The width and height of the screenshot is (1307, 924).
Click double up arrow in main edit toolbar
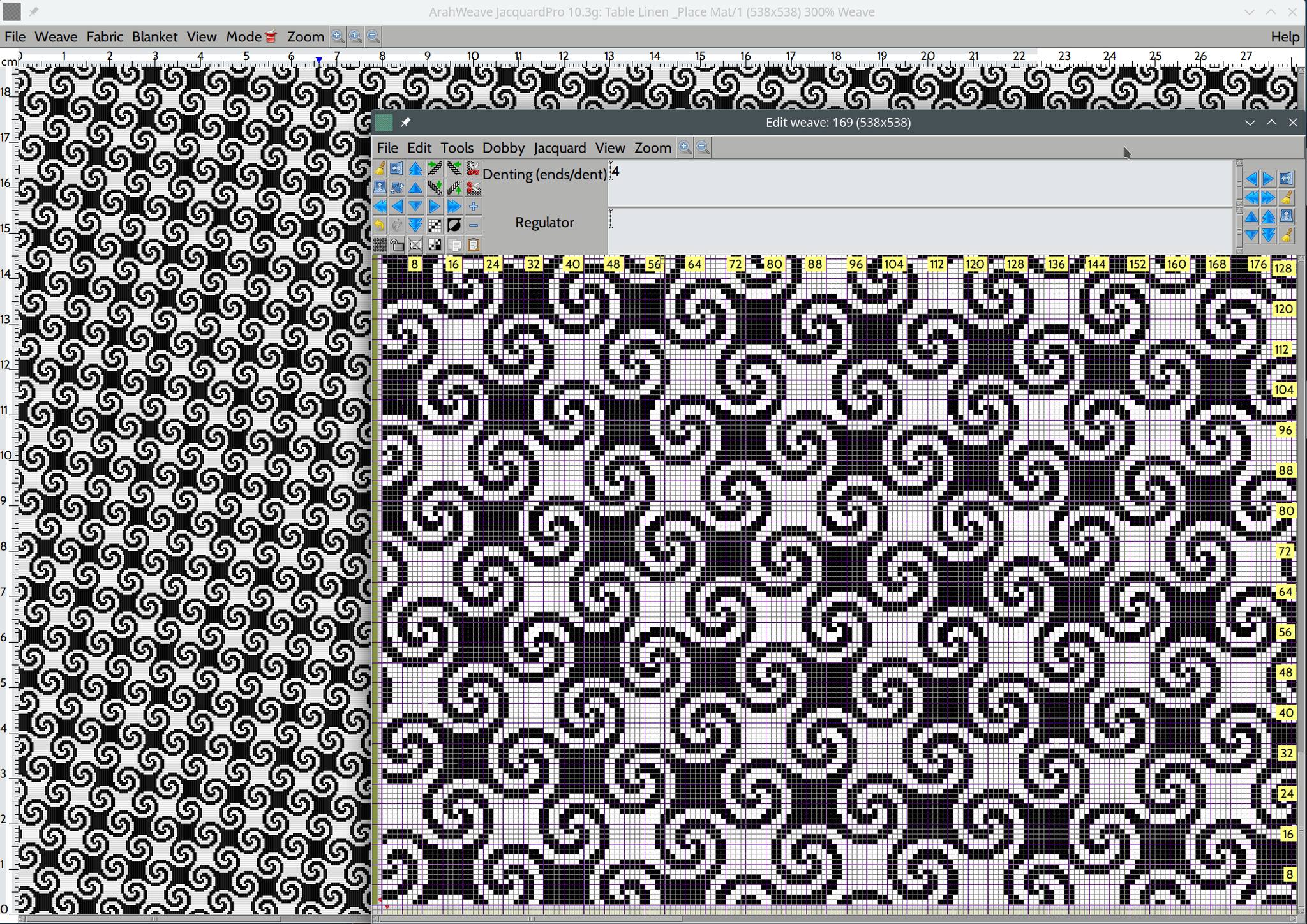click(x=415, y=168)
